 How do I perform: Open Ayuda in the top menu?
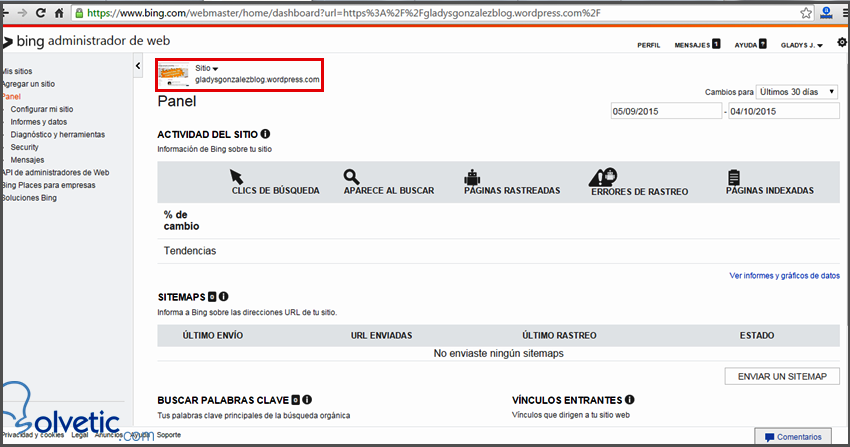[745, 45]
